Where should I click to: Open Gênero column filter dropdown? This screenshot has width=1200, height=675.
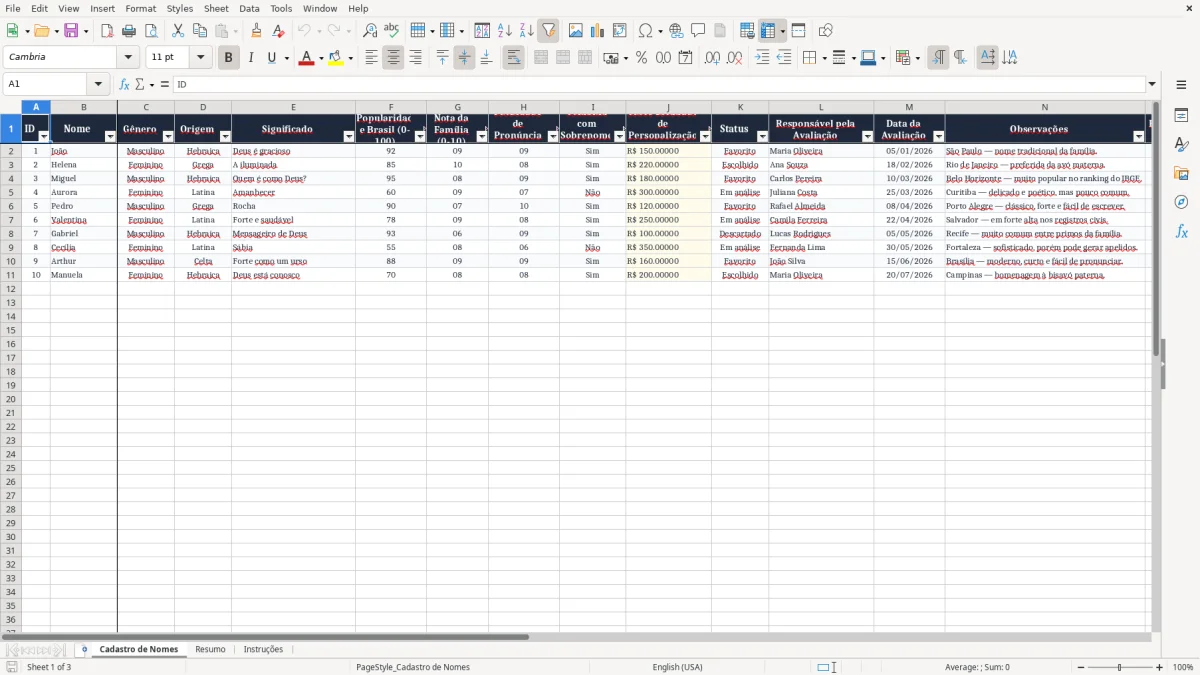click(x=168, y=136)
